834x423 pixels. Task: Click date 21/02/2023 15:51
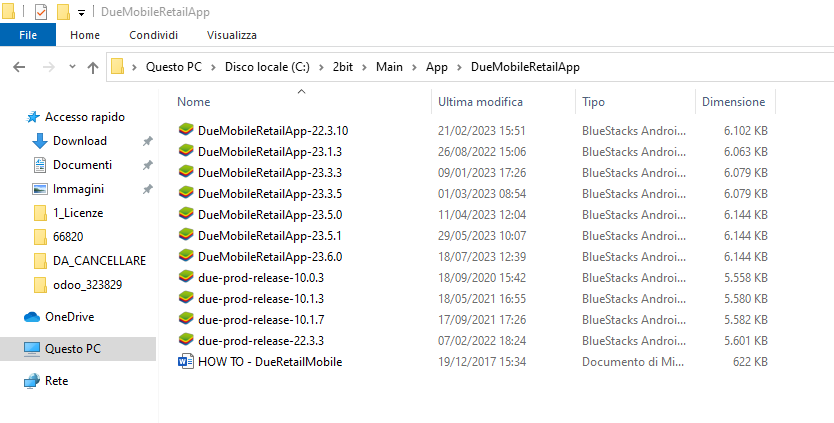(x=482, y=130)
